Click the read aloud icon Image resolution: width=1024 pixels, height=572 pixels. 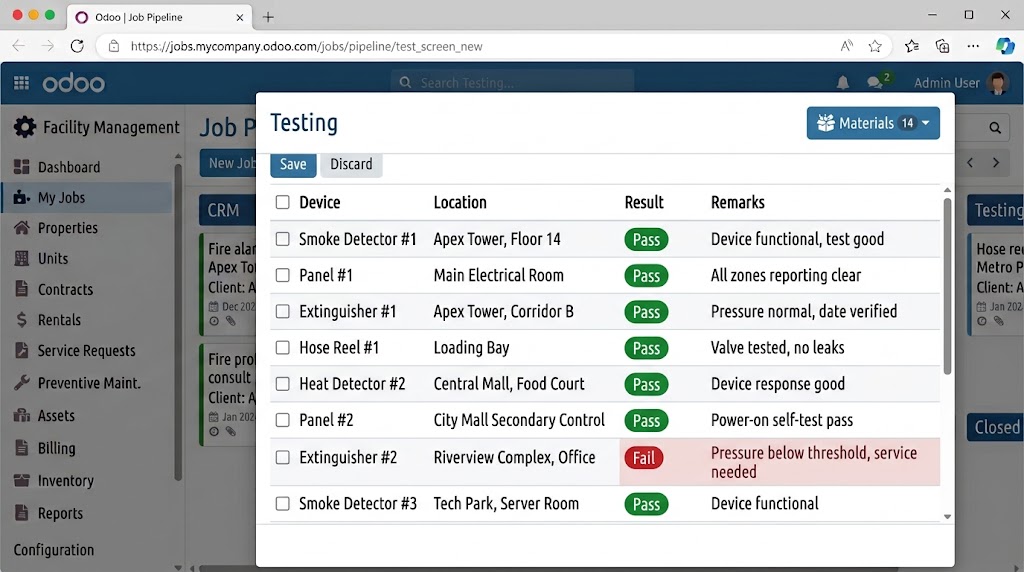click(846, 46)
